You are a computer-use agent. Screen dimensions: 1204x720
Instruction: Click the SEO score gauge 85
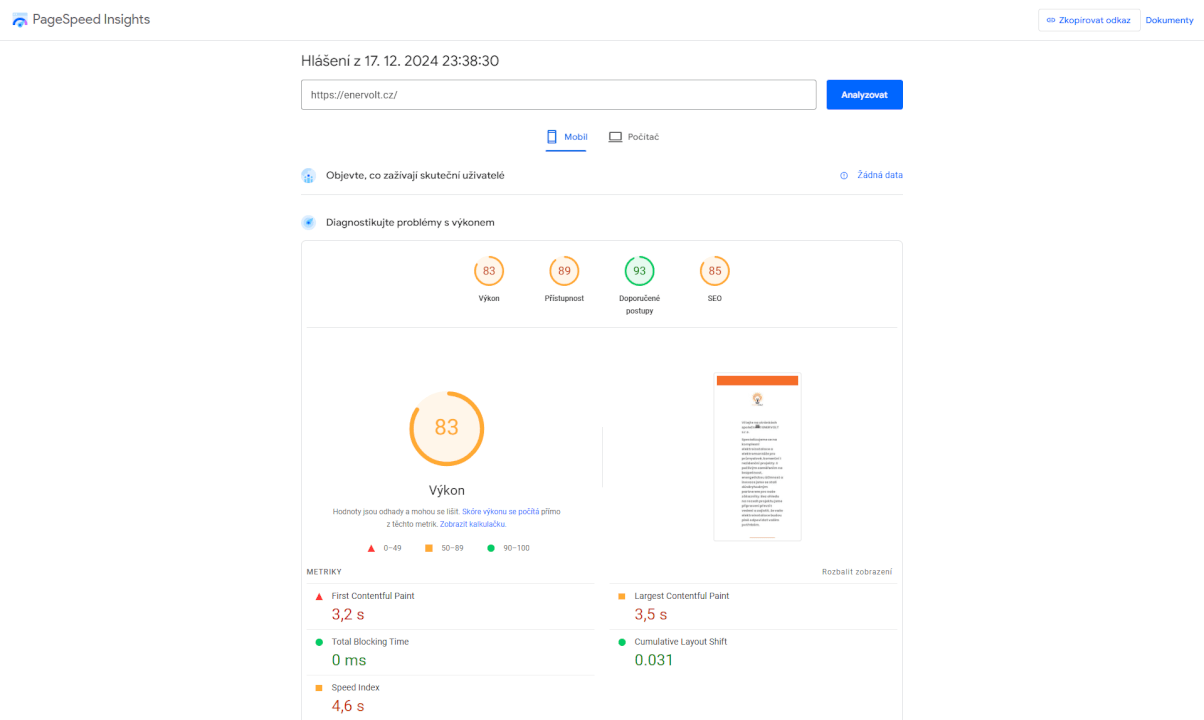pos(714,271)
